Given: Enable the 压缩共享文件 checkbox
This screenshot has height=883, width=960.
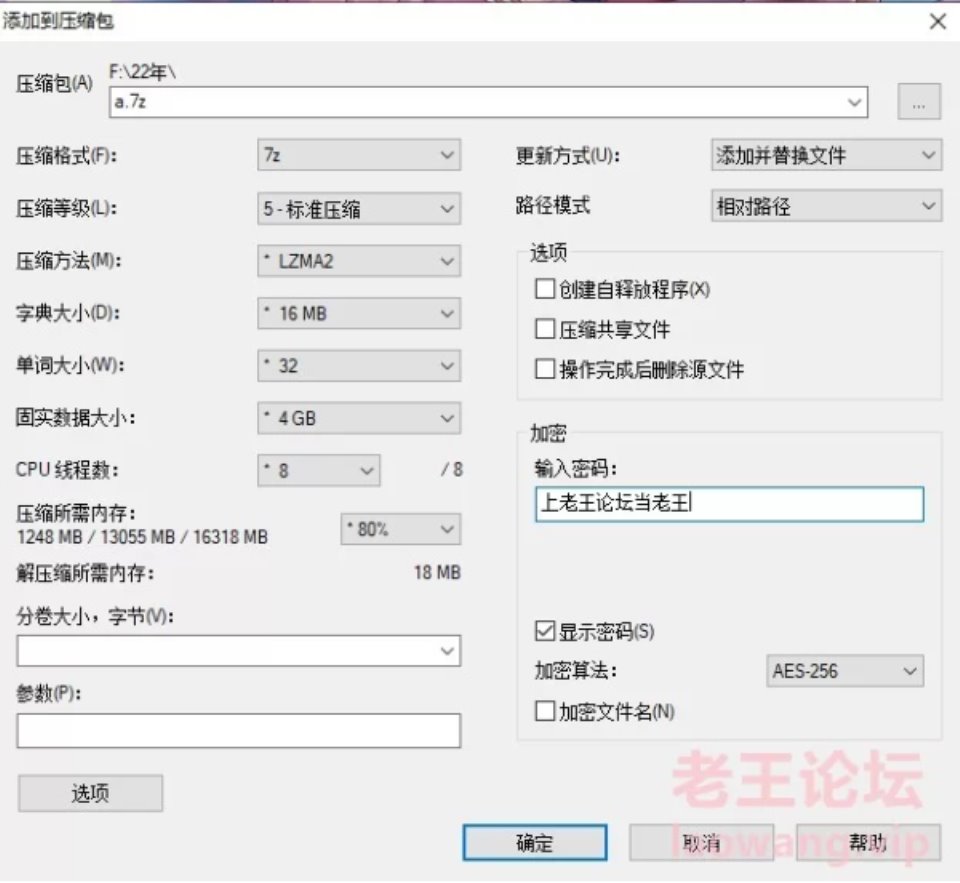Looking at the screenshot, I should point(545,329).
